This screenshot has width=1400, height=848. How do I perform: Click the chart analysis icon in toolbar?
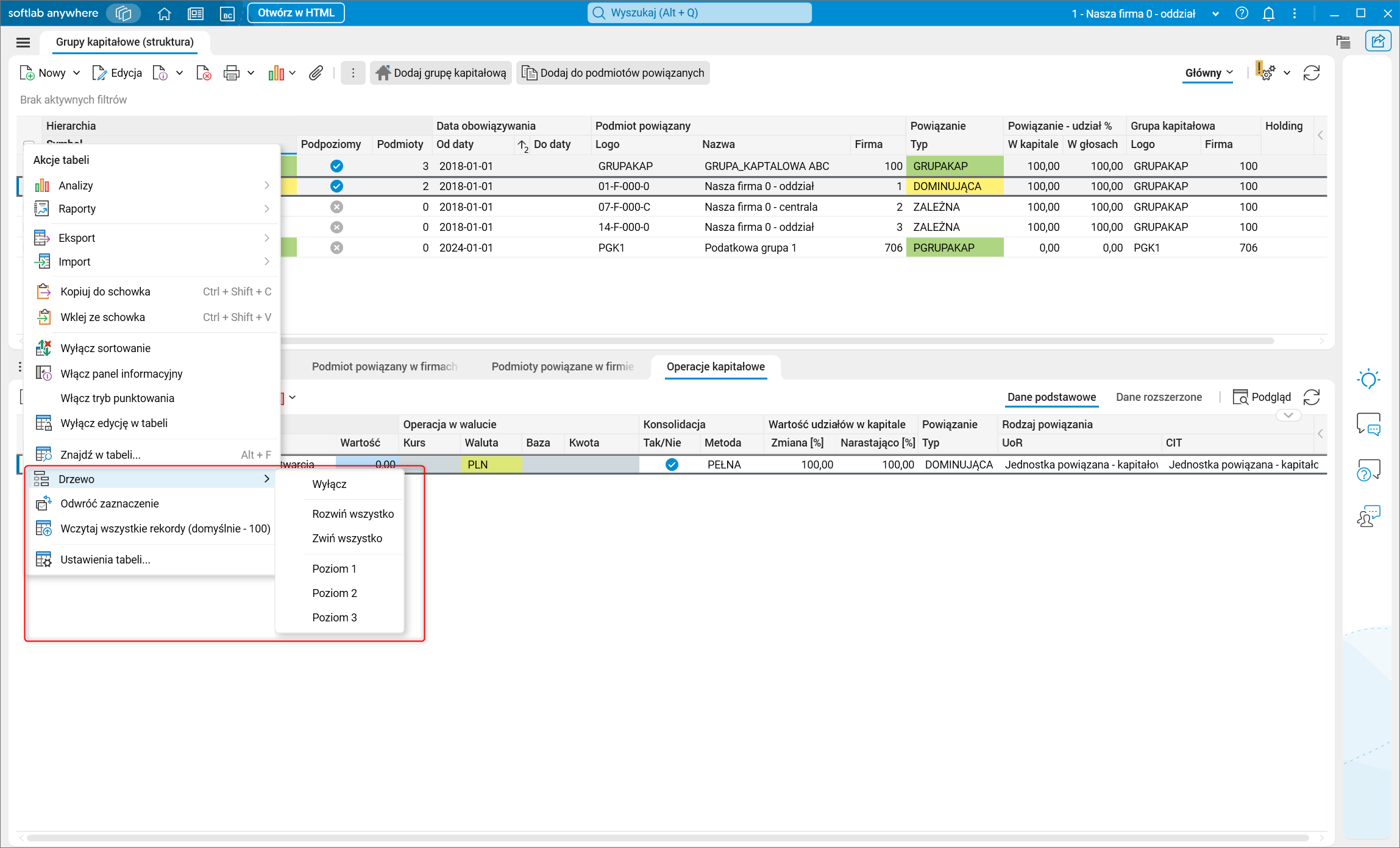[x=276, y=73]
